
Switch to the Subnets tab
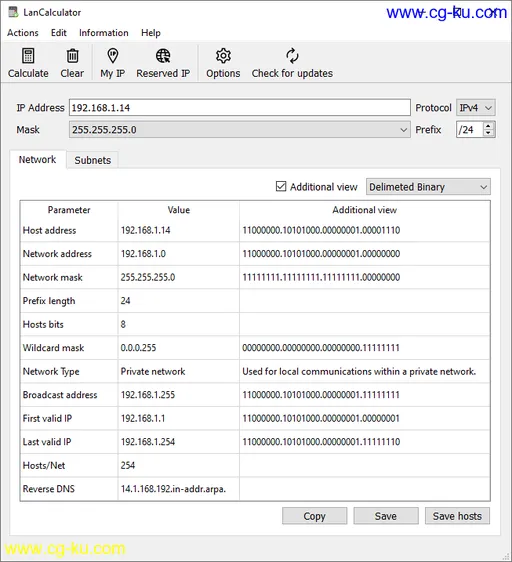[93, 160]
